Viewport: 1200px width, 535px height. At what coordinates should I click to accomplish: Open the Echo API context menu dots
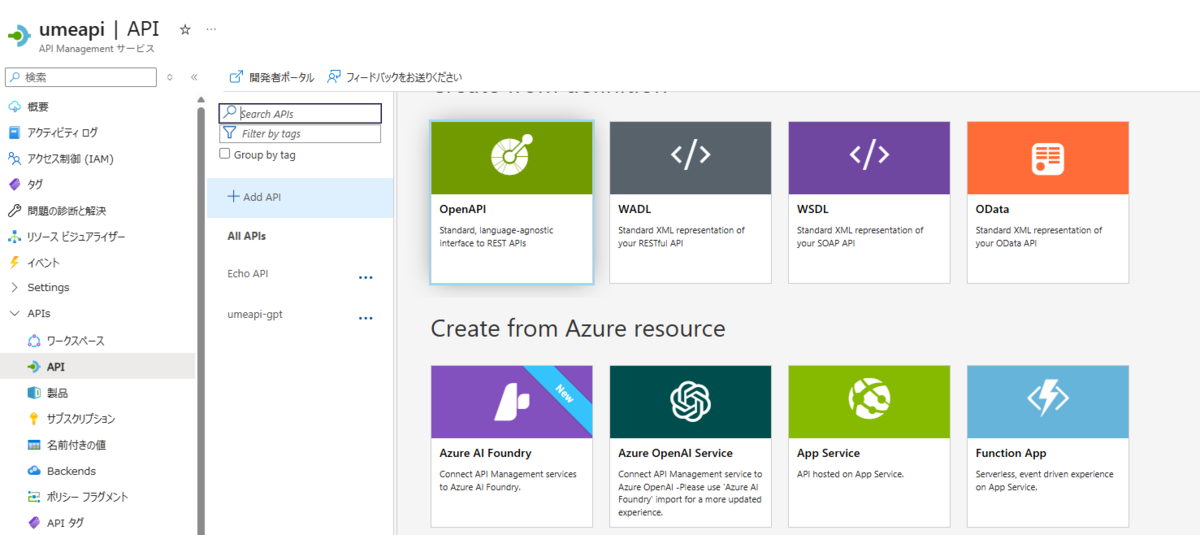(x=365, y=277)
